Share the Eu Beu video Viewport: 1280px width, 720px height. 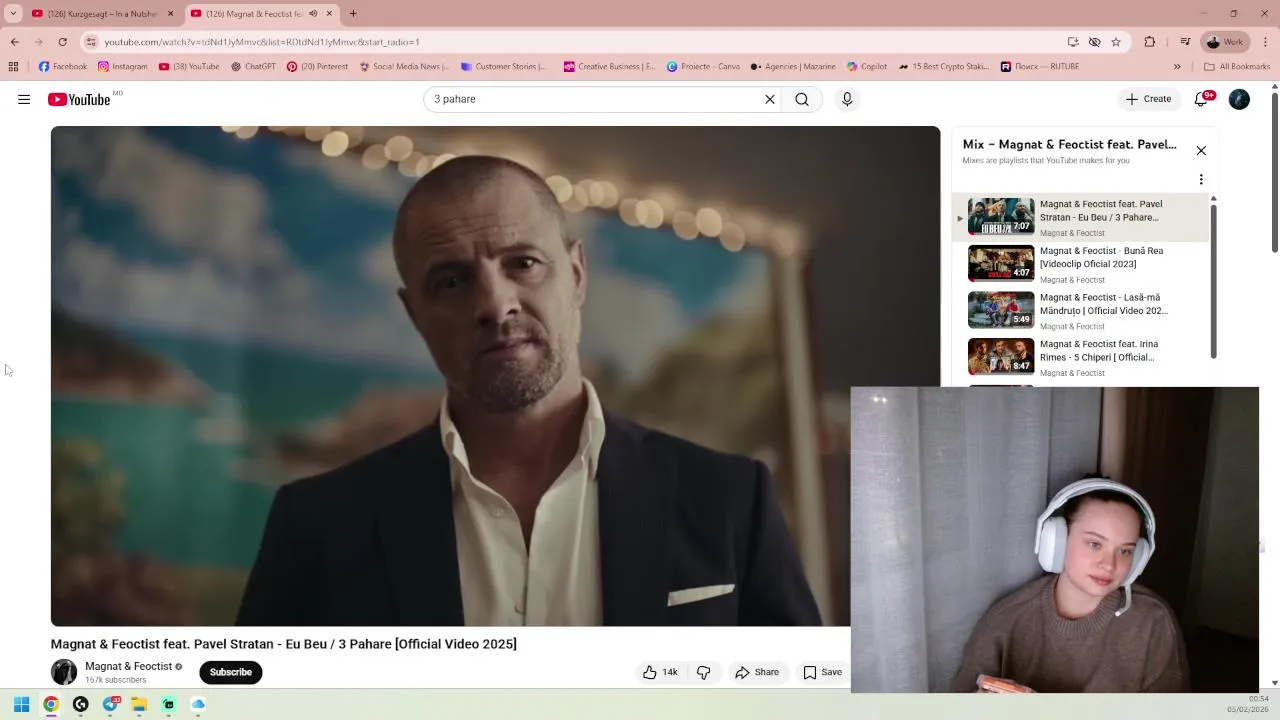(x=757, y=672)
